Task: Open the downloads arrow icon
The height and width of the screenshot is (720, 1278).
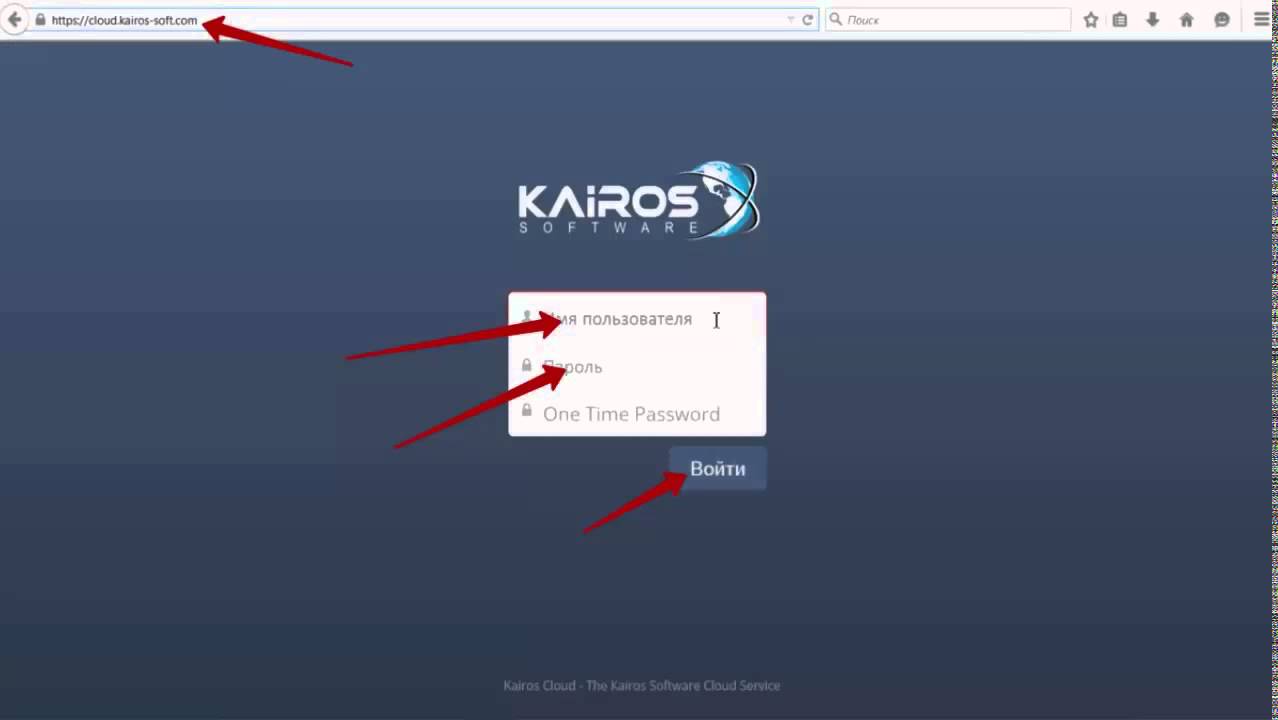Action: [x=1153, y=19]
